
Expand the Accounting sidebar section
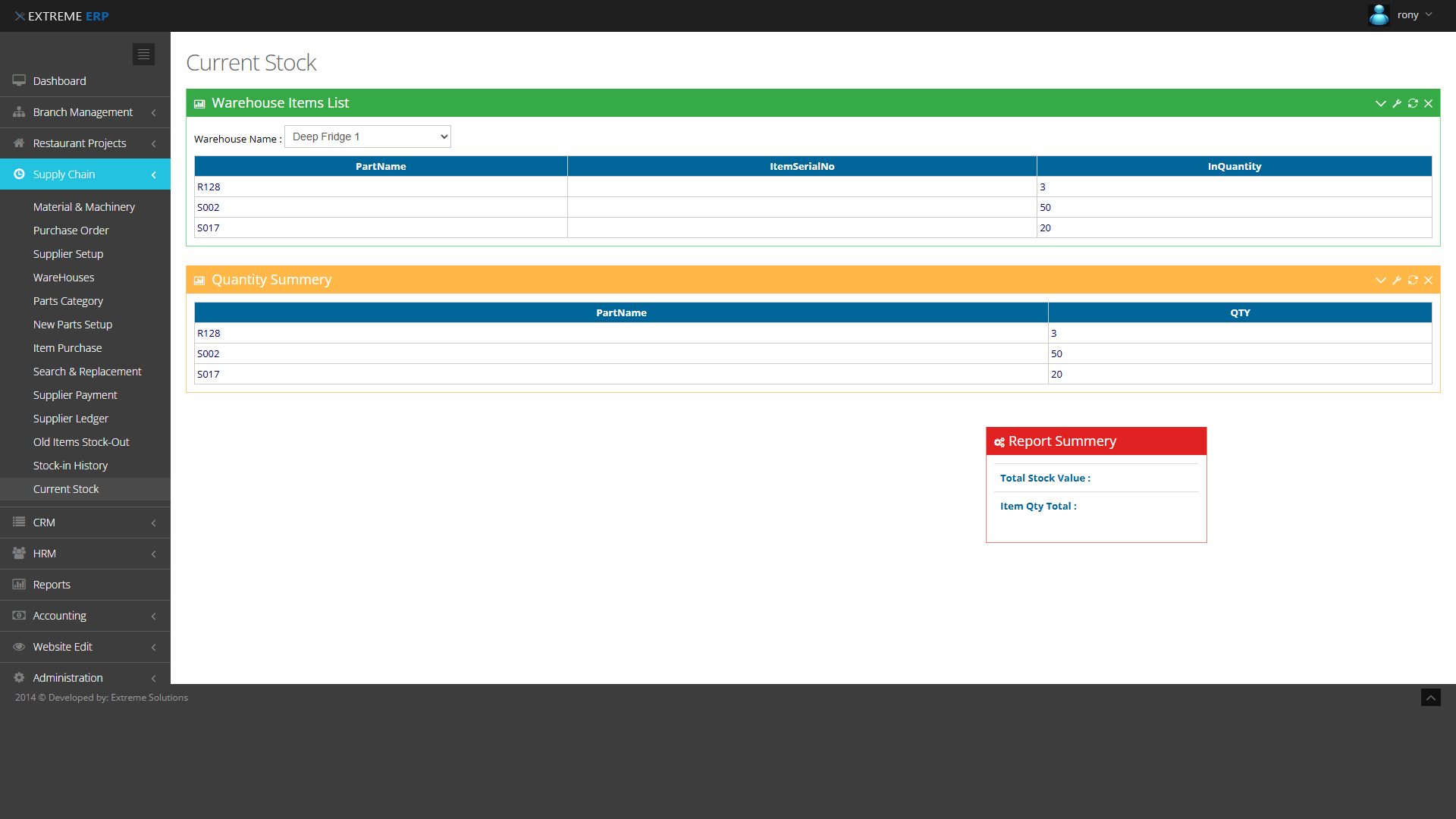(59, 616)
